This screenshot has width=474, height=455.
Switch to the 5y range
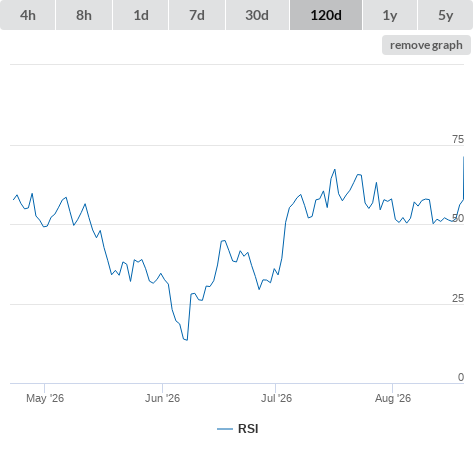click(446, 15)
